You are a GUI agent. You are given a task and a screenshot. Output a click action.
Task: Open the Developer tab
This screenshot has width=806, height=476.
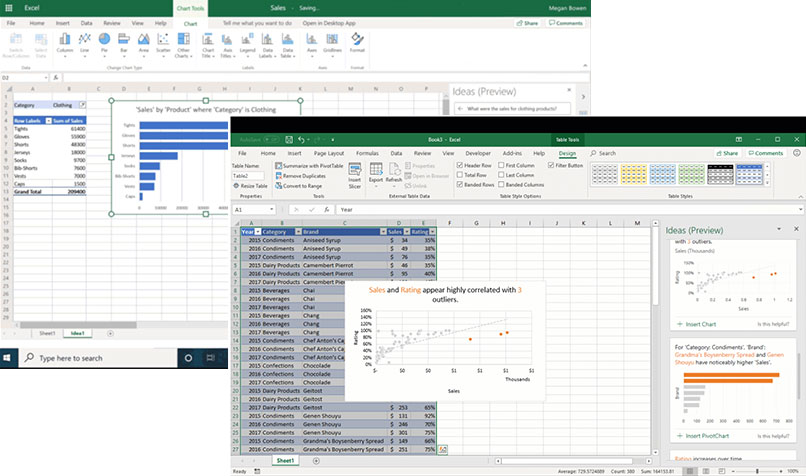coord(478,153)
